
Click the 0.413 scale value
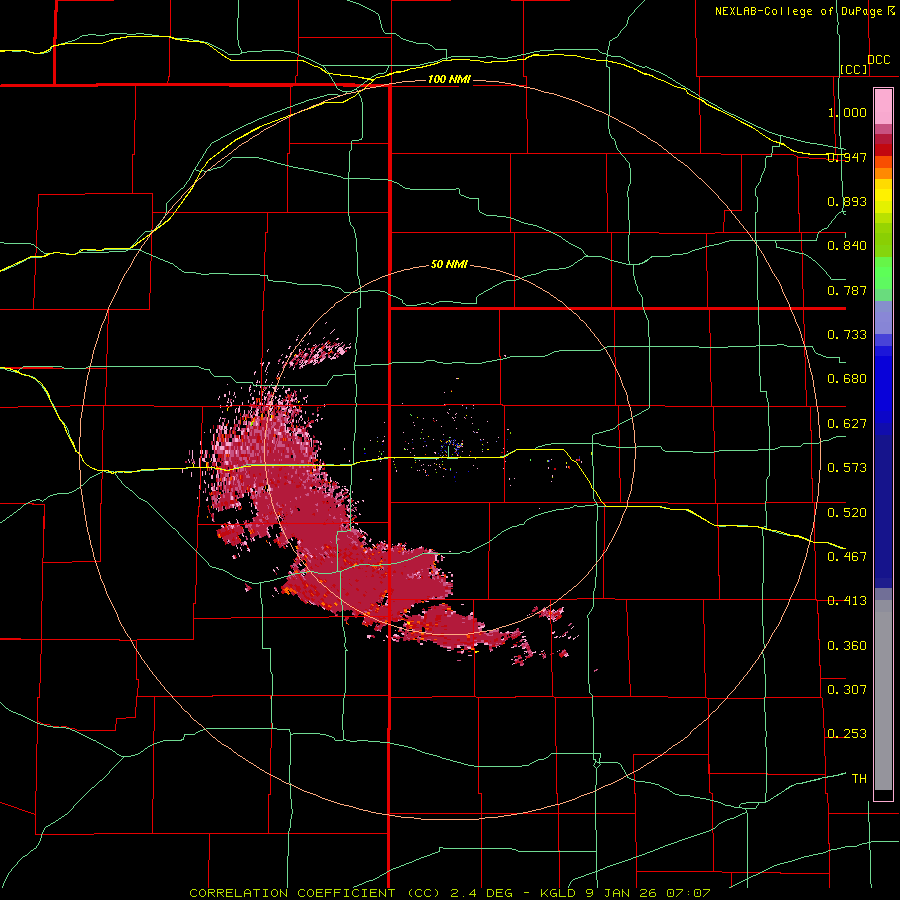coord(847,601)
